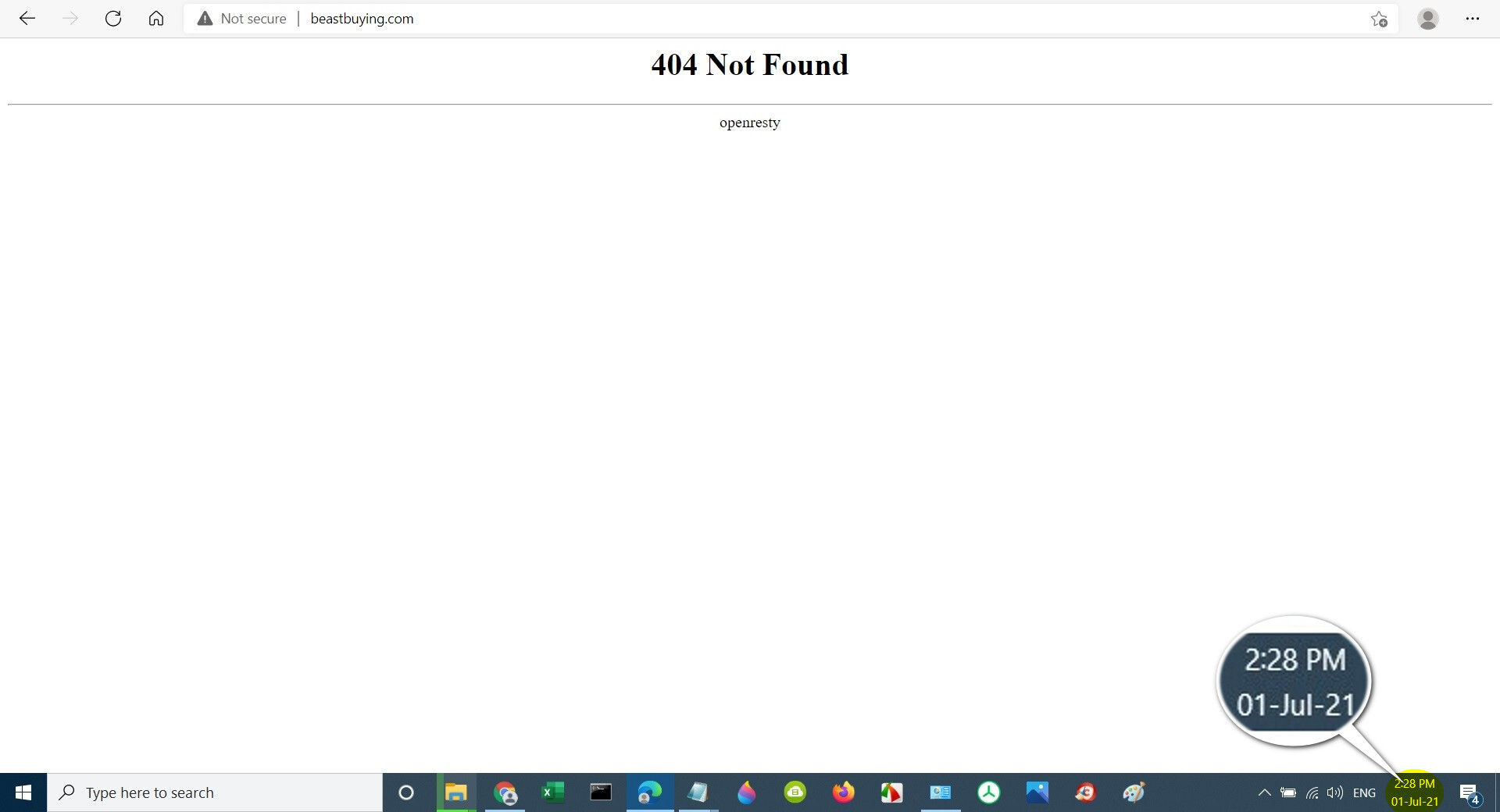This screenshot has width=1500, height=812.
Task: Open the Settings and more menu
Action: [1473, 19]
